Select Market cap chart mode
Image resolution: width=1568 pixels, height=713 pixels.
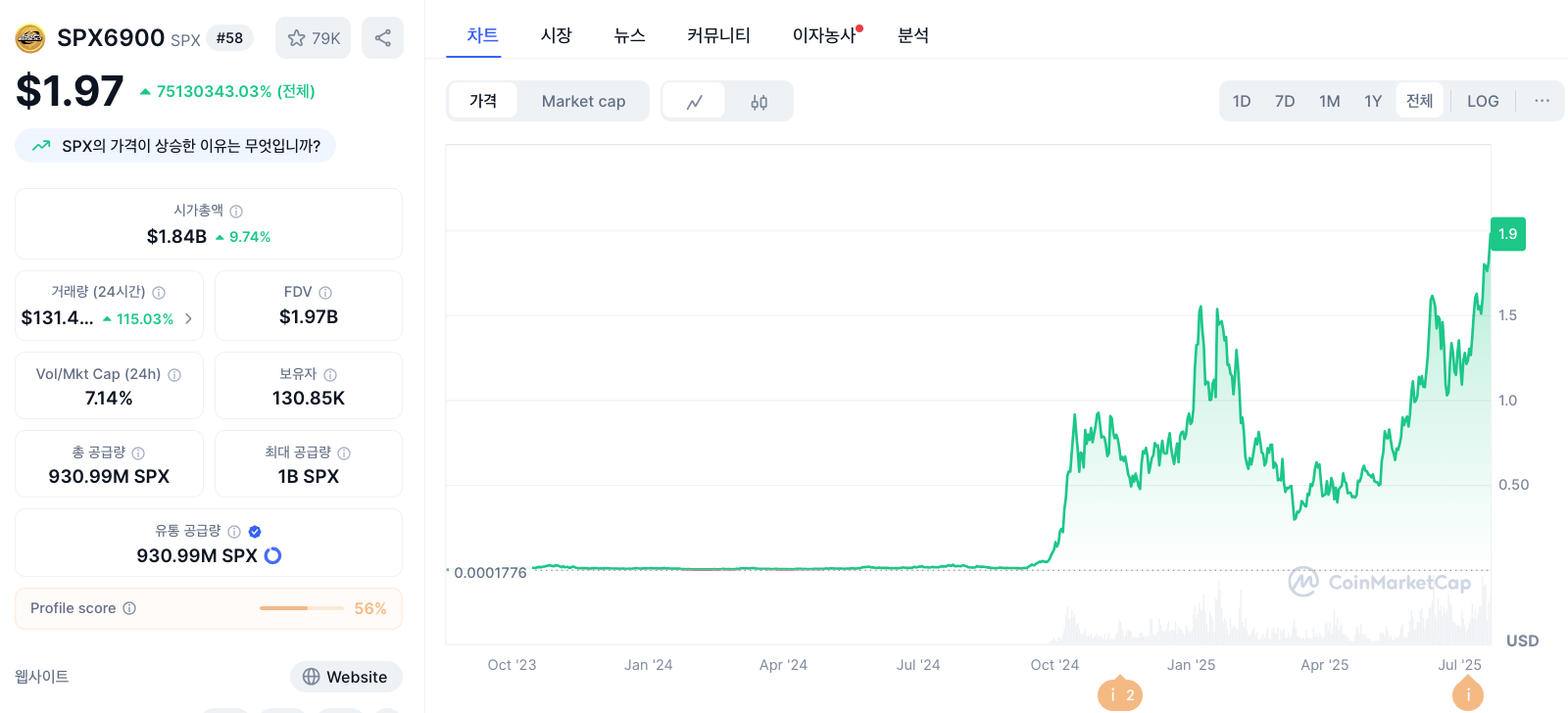tap(583, 101)
